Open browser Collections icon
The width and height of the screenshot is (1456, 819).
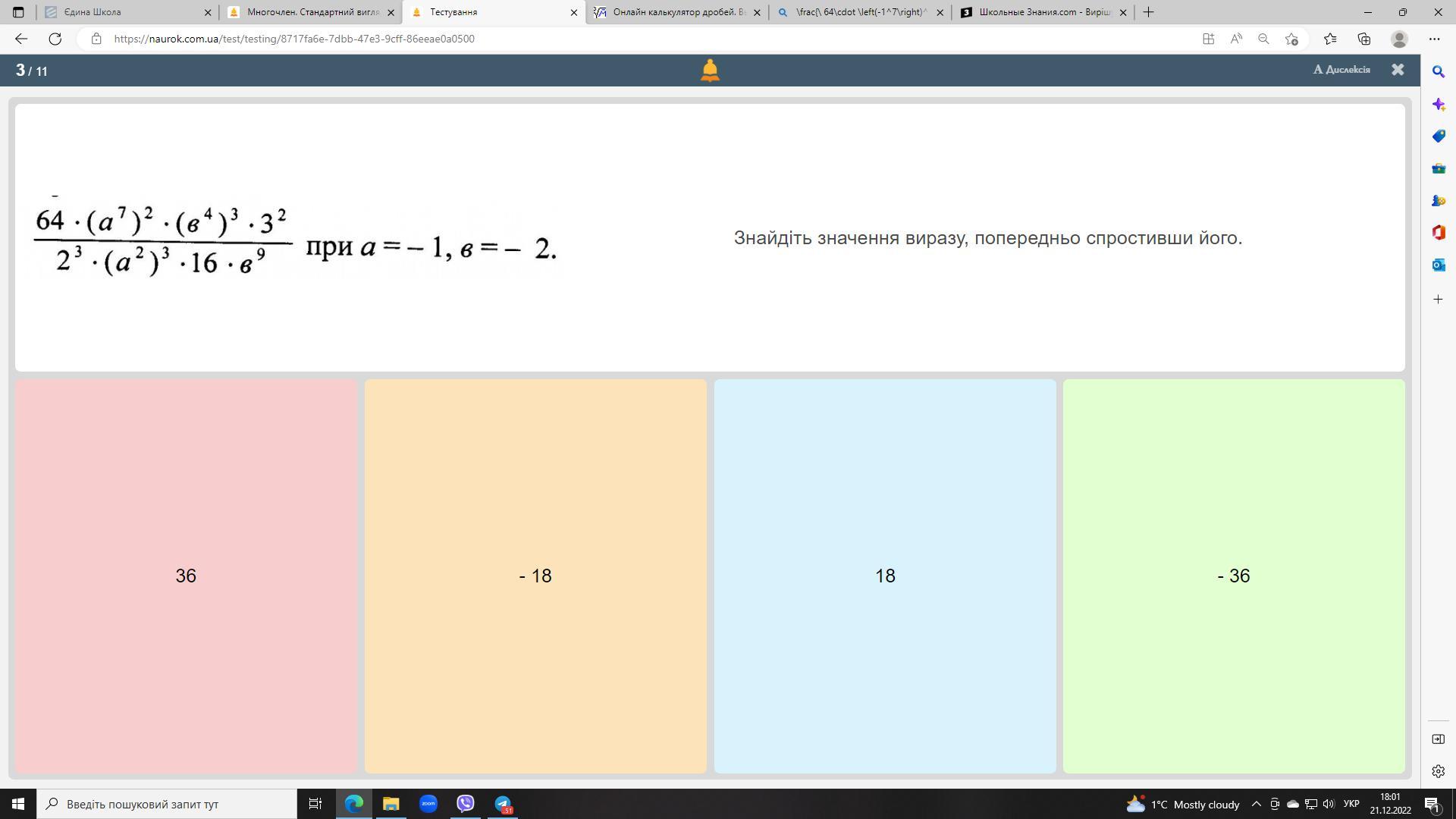(1363, 39)
